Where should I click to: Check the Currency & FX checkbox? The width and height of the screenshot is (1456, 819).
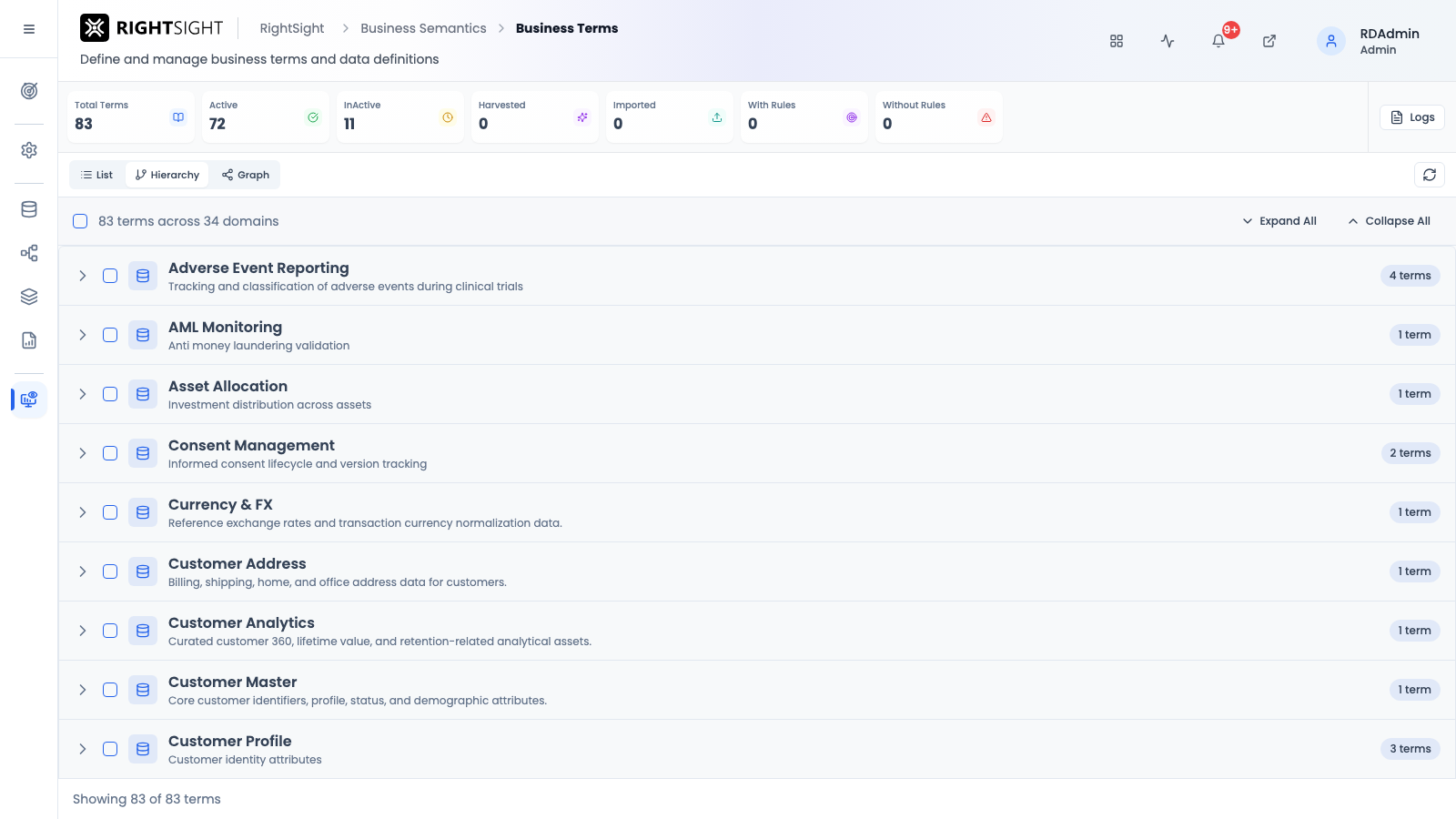110,512
